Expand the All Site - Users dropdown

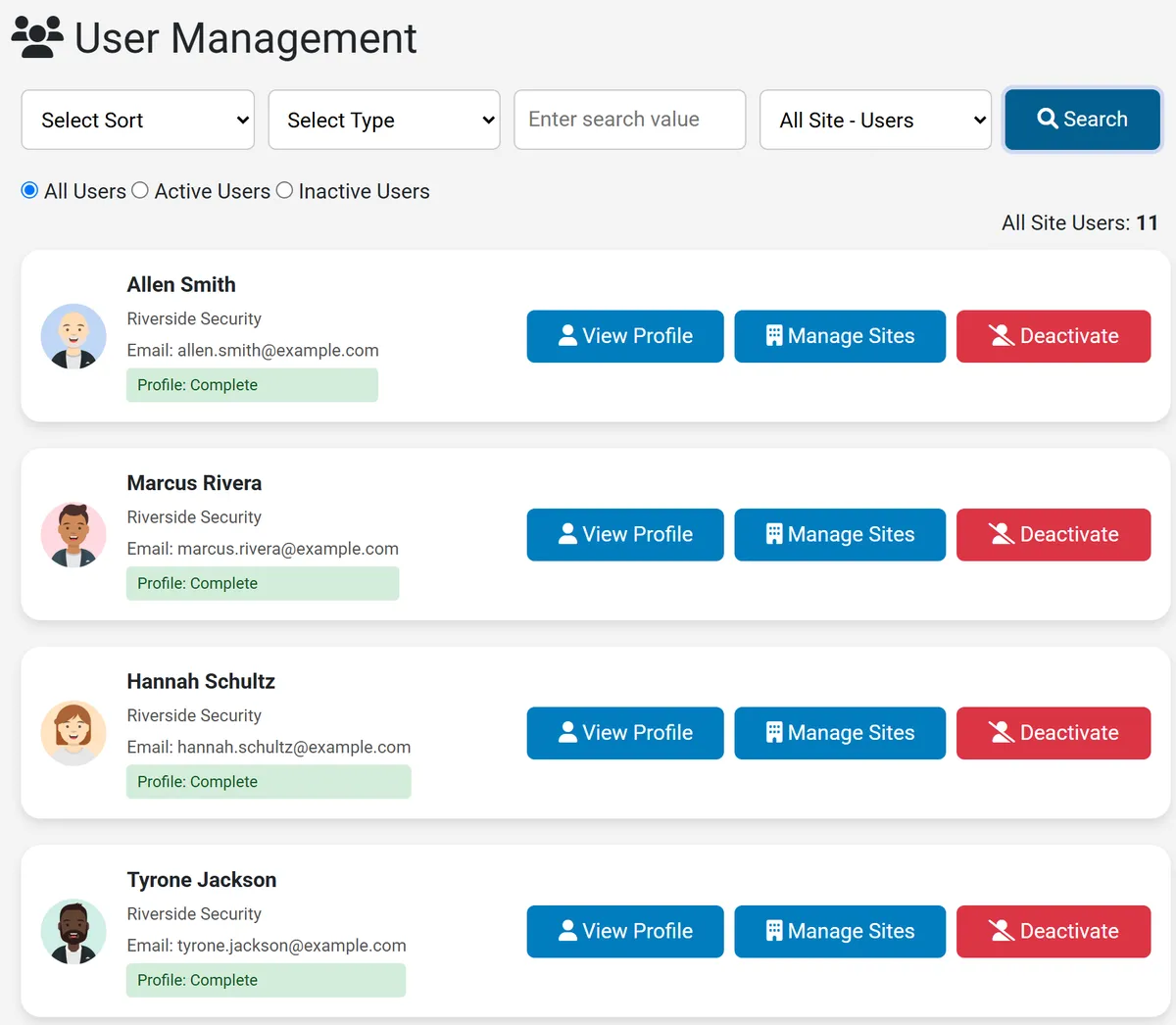[875, 120]
